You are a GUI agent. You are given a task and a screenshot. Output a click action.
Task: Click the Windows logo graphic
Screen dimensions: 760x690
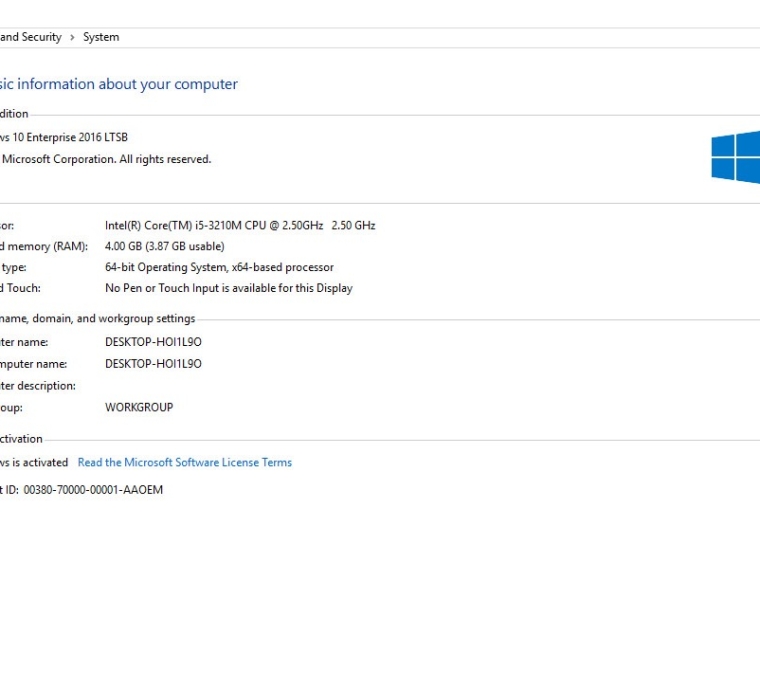point(735,157)
